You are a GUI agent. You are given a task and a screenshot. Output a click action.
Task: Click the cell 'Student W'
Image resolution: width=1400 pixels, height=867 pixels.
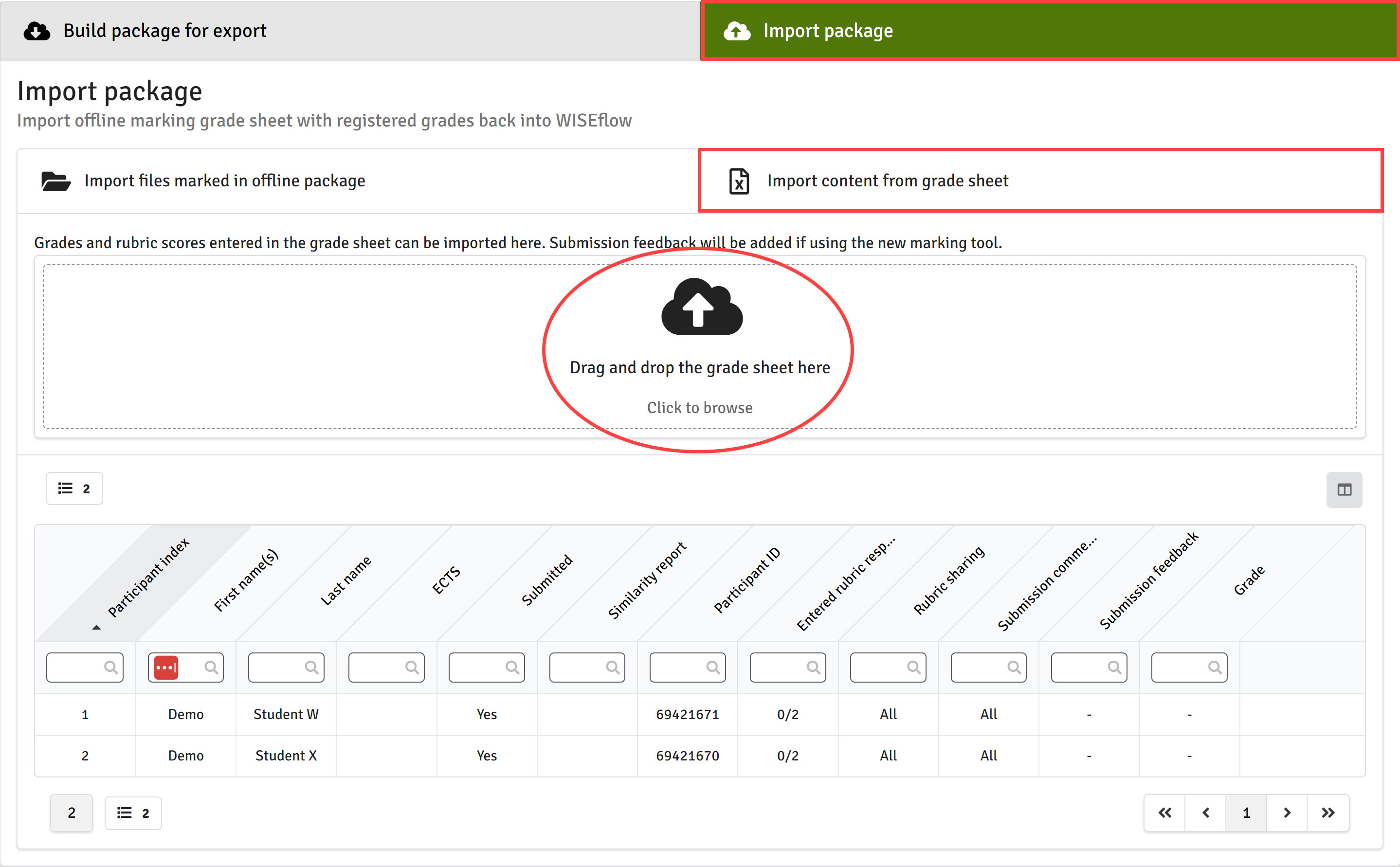(x=286, y=714)
